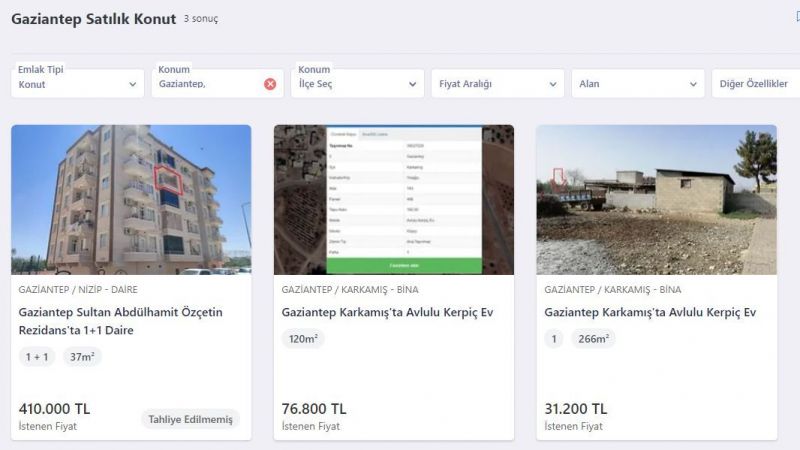Click the single room count tag '1'
Image resolution: width=800 pixels, height=450 pixels.
[x=554, y=339]
